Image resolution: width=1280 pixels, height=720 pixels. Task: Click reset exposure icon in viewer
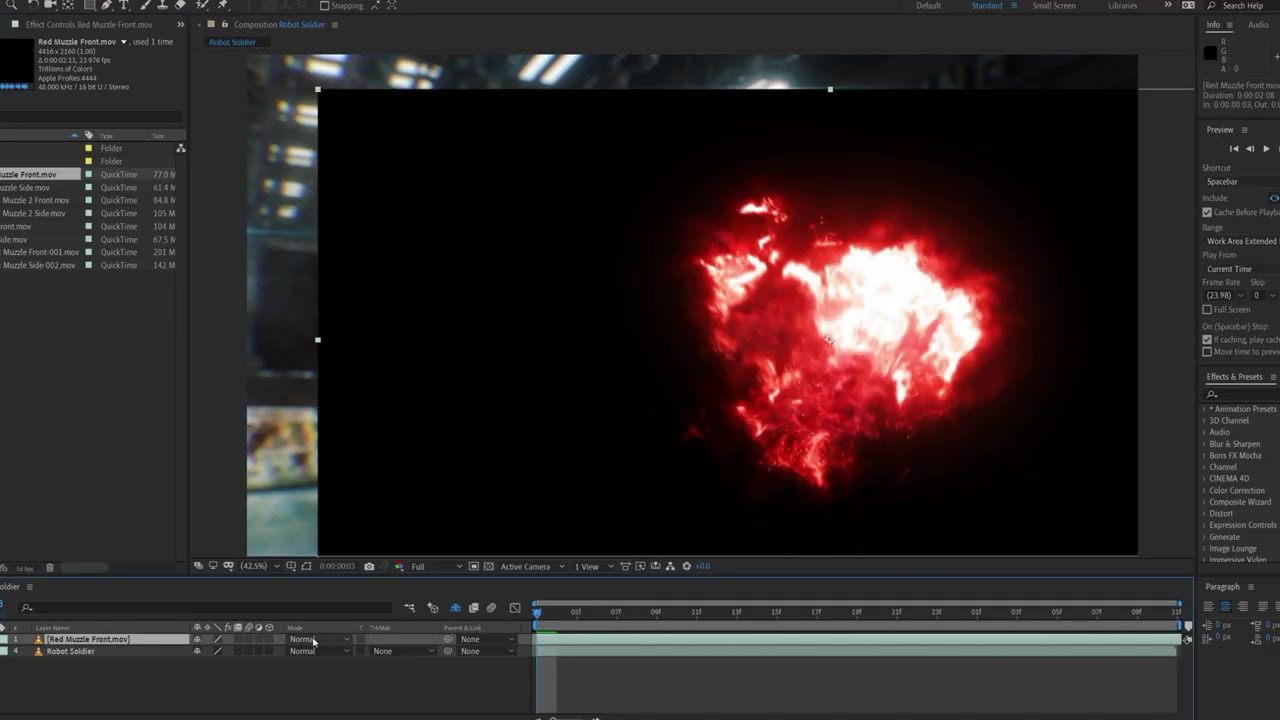(x=687, y=566)
